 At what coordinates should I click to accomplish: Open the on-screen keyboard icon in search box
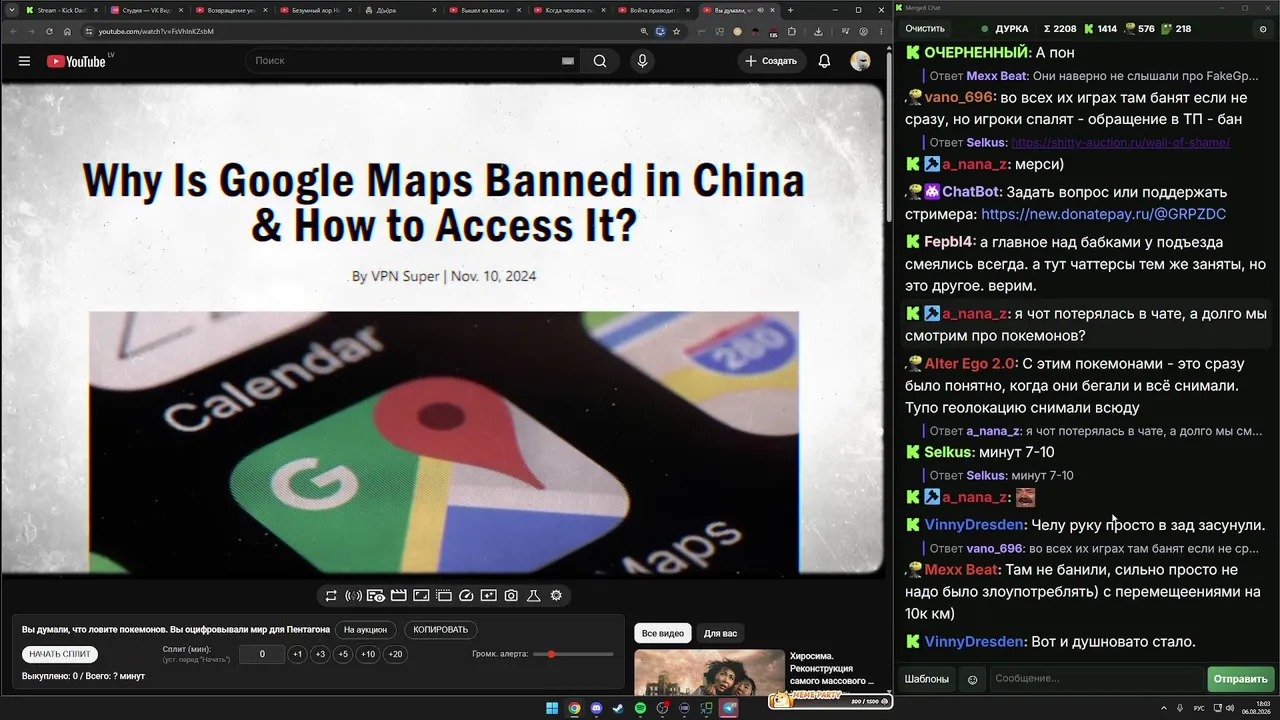tap(568, 61)
